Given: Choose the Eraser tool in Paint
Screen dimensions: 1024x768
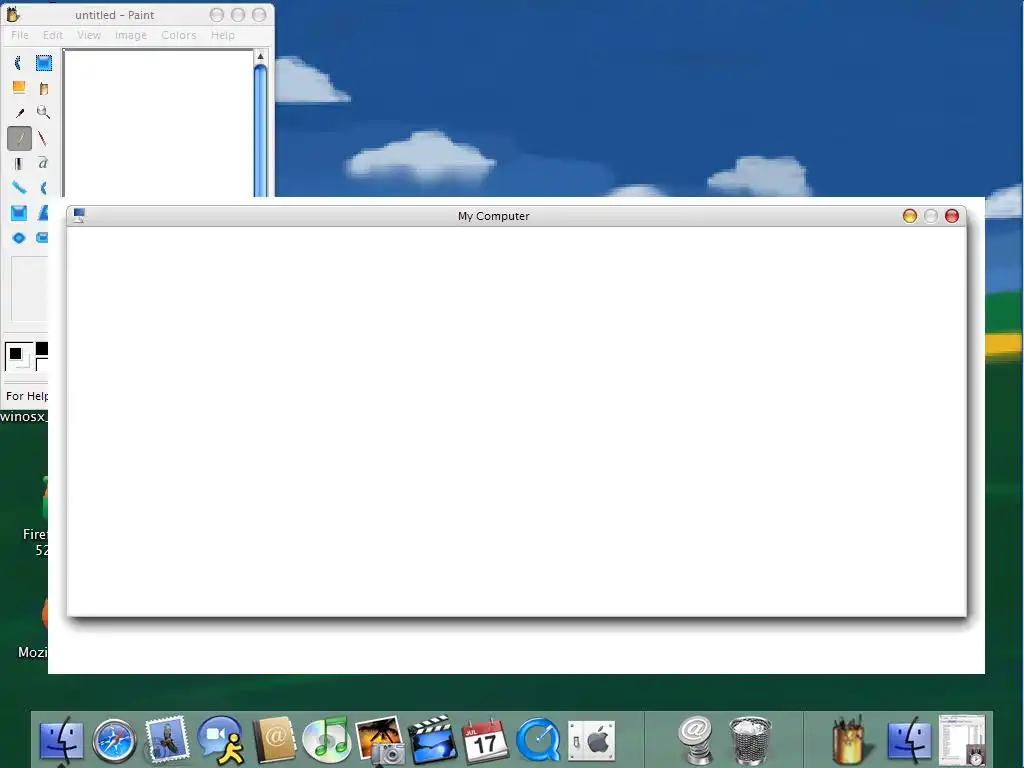Looking at the screenshot, I should 19,88.
